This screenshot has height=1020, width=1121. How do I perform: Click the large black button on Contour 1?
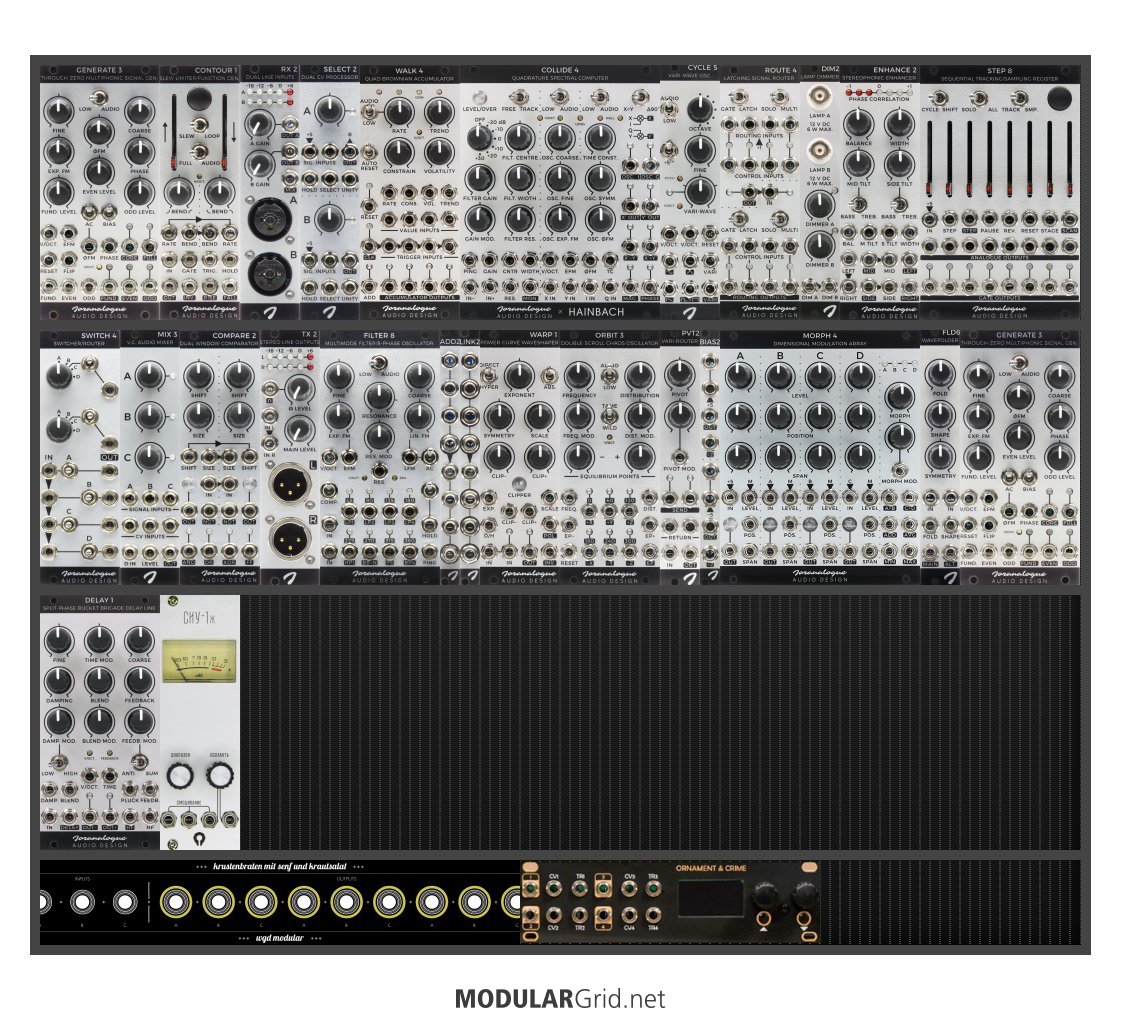[201, 98]
